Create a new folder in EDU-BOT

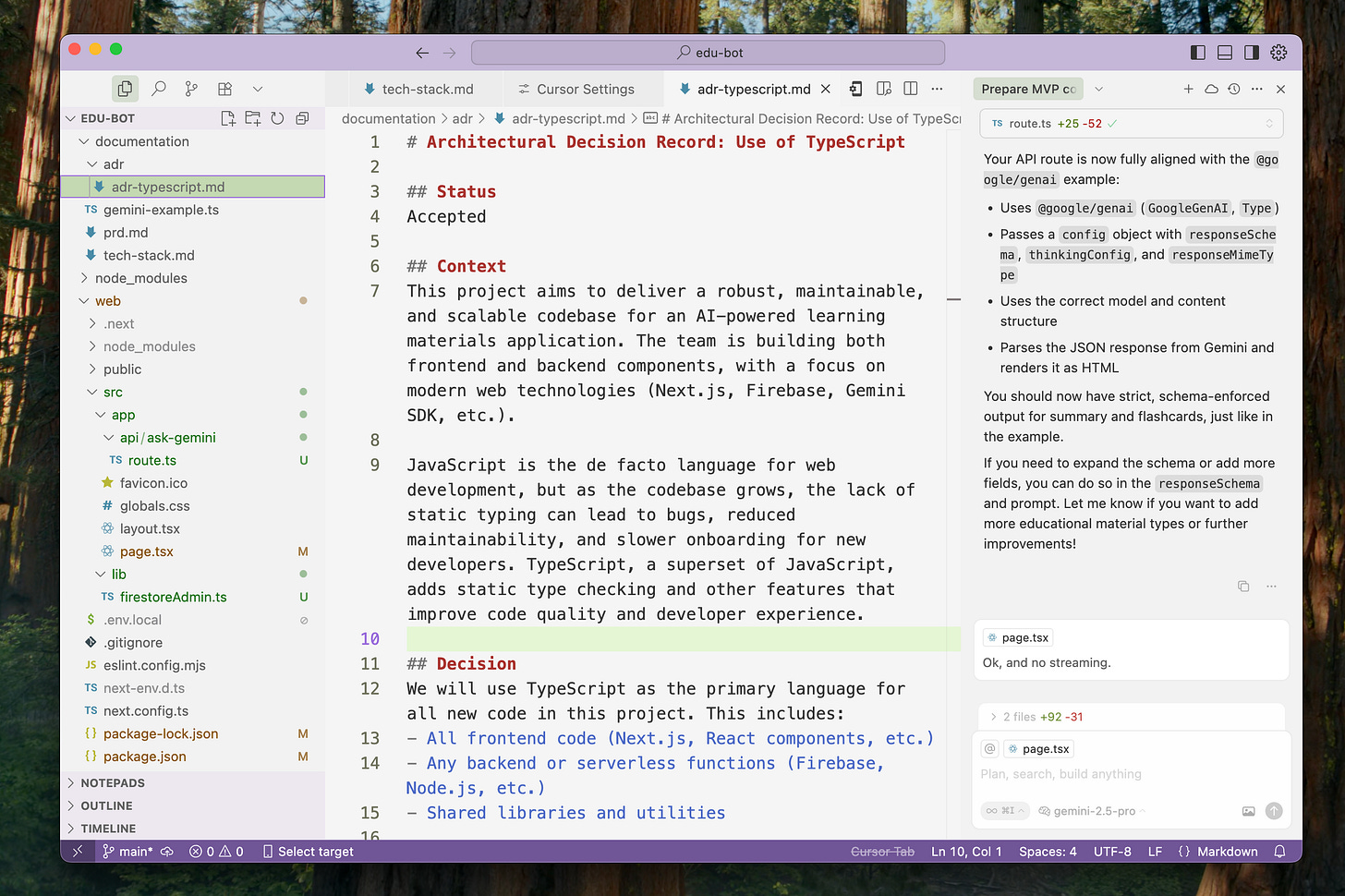(x=252, y=118)
